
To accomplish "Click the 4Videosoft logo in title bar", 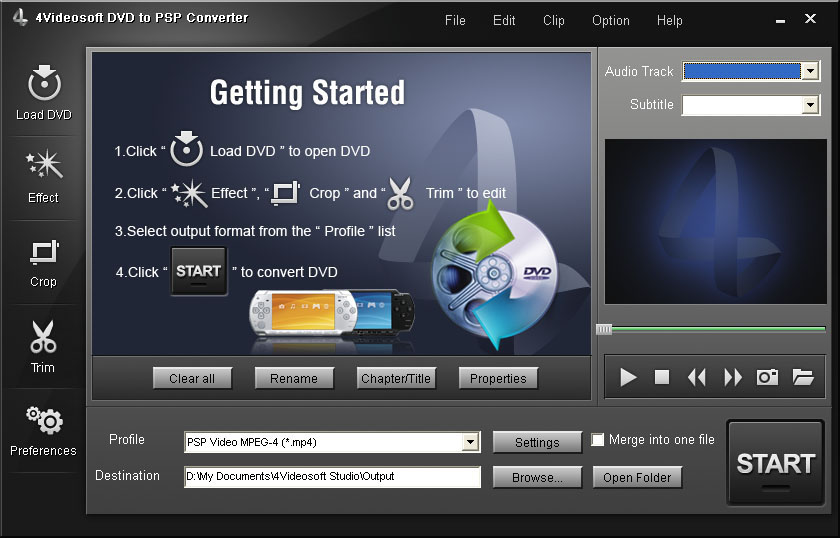I will click(x=20, y=17).
